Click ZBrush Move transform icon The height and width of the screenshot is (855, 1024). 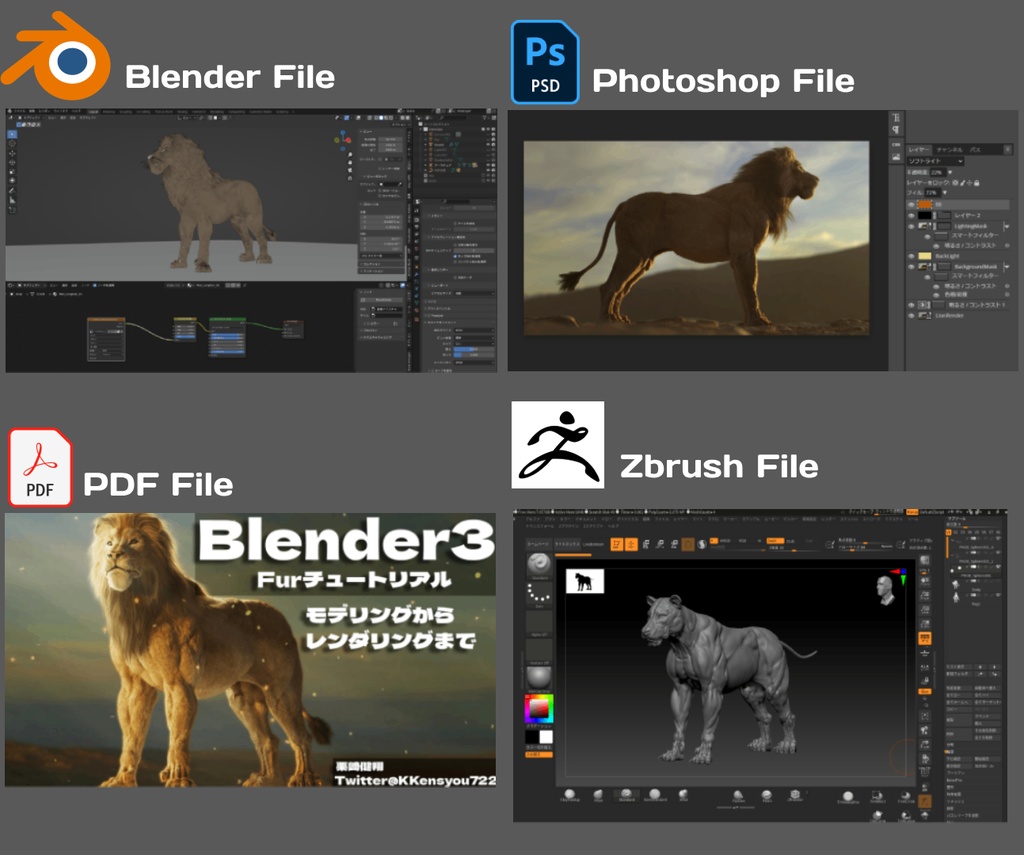pyautogui.click(x=646, y=545)
